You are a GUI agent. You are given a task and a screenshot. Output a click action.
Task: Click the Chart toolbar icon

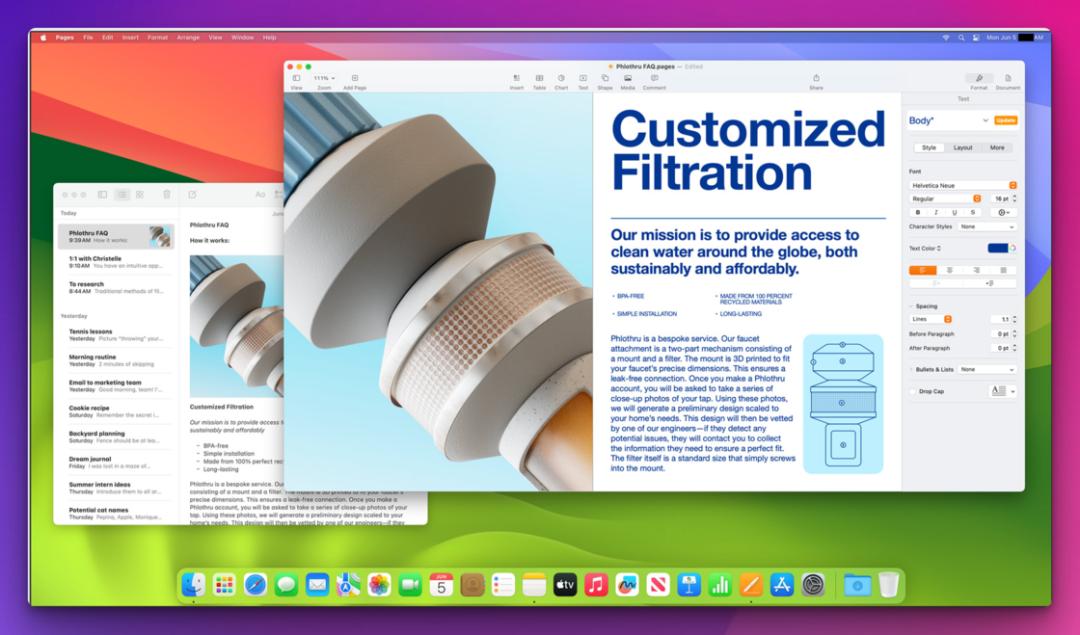coord(561,79)
